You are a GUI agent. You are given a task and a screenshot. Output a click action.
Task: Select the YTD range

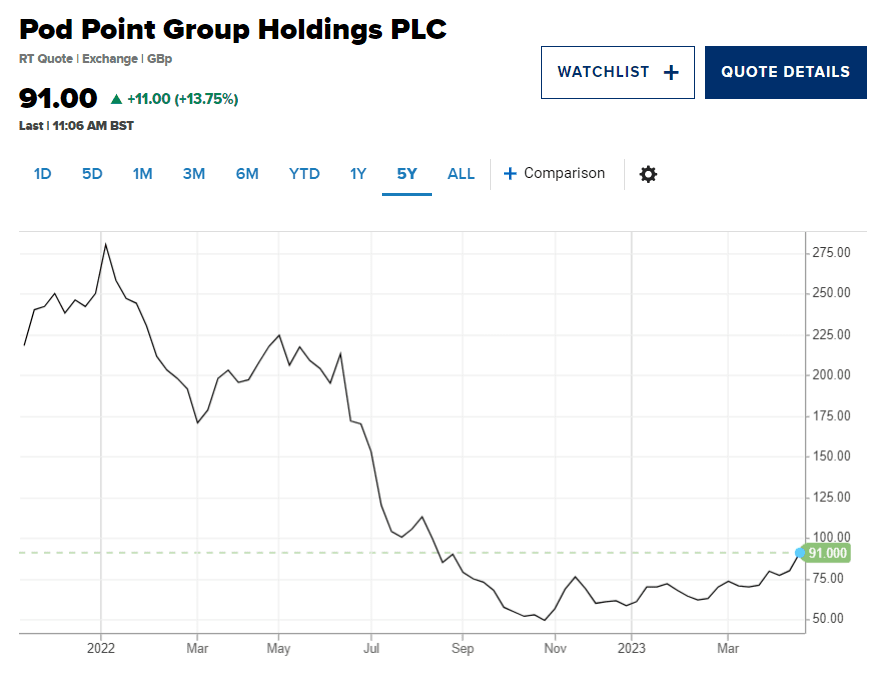point(304,174)
